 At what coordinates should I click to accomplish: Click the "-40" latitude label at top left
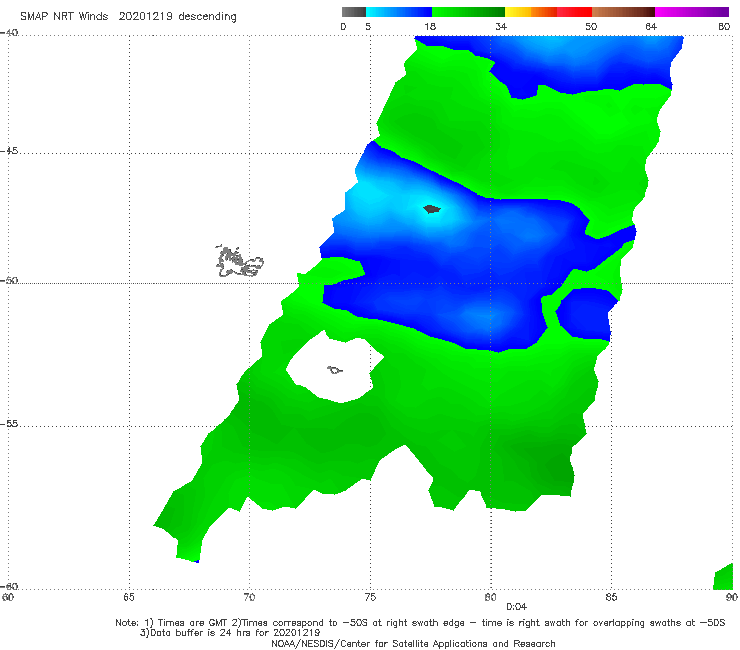pos(9,33)
